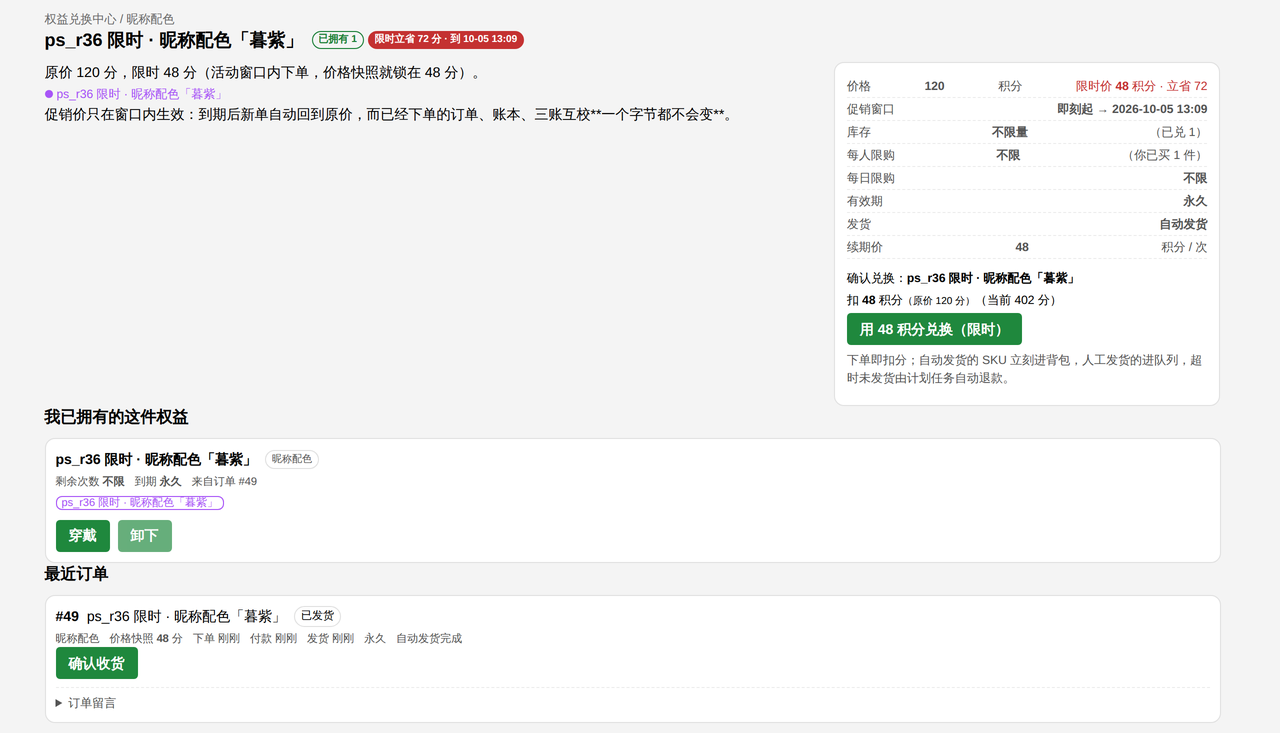Open 昵称配色 breadcrumb link
The image size is (1280, 733).
(x=150, y=19)
